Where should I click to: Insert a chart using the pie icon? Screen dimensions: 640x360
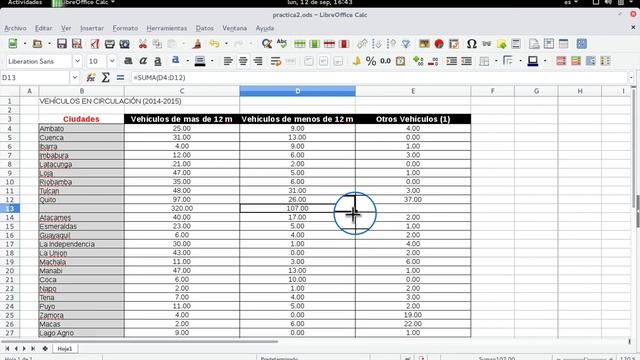(439, 44)
